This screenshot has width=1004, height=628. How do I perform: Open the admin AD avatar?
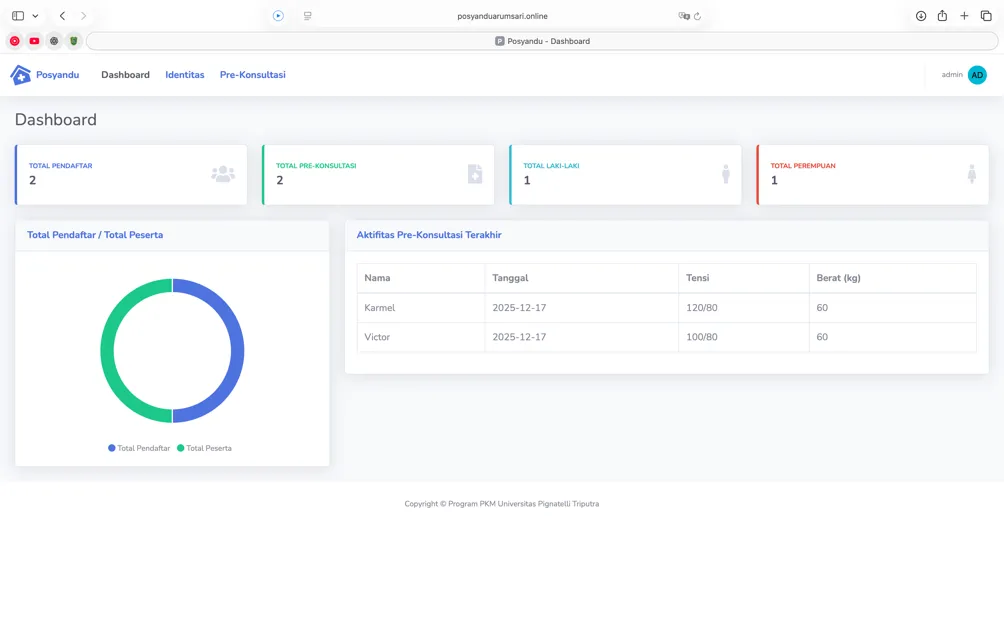977,75
